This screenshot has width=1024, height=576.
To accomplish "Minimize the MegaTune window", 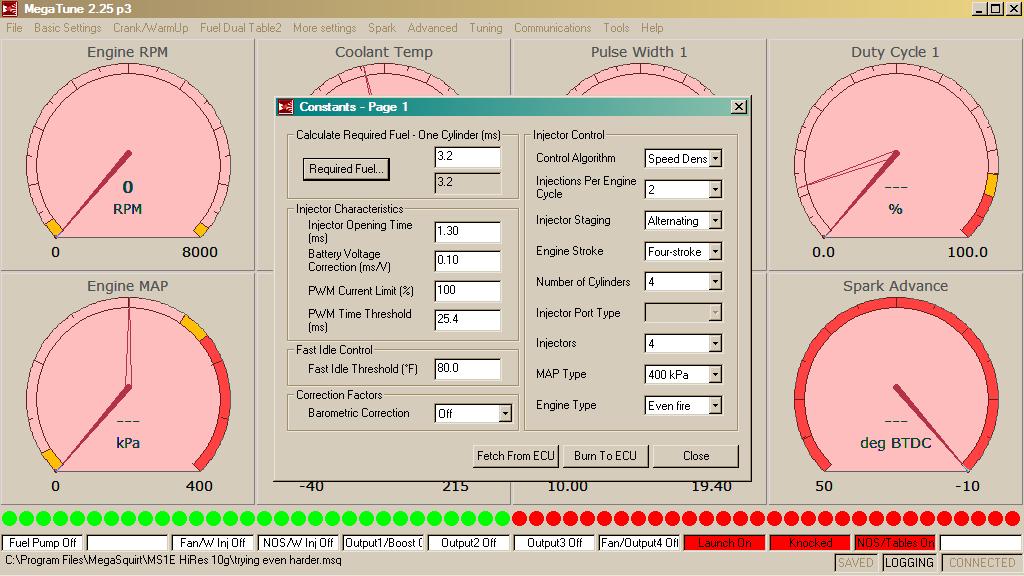I will [x=980, y=9].
